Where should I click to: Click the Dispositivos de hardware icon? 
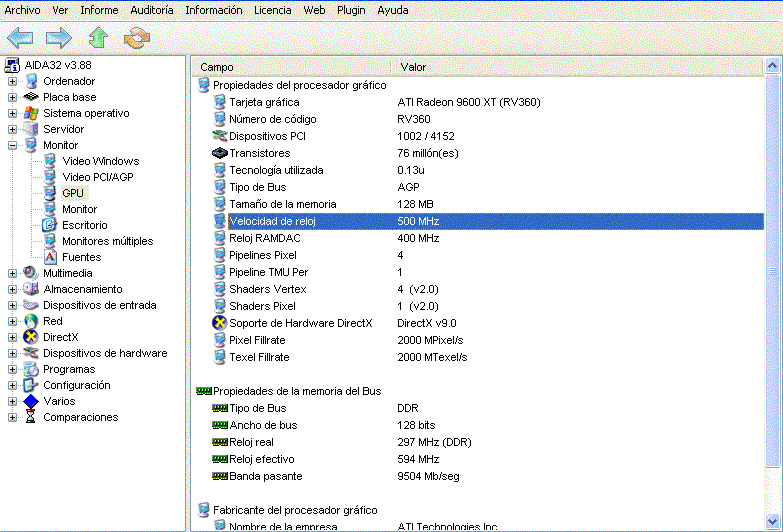tap(31, 353)
